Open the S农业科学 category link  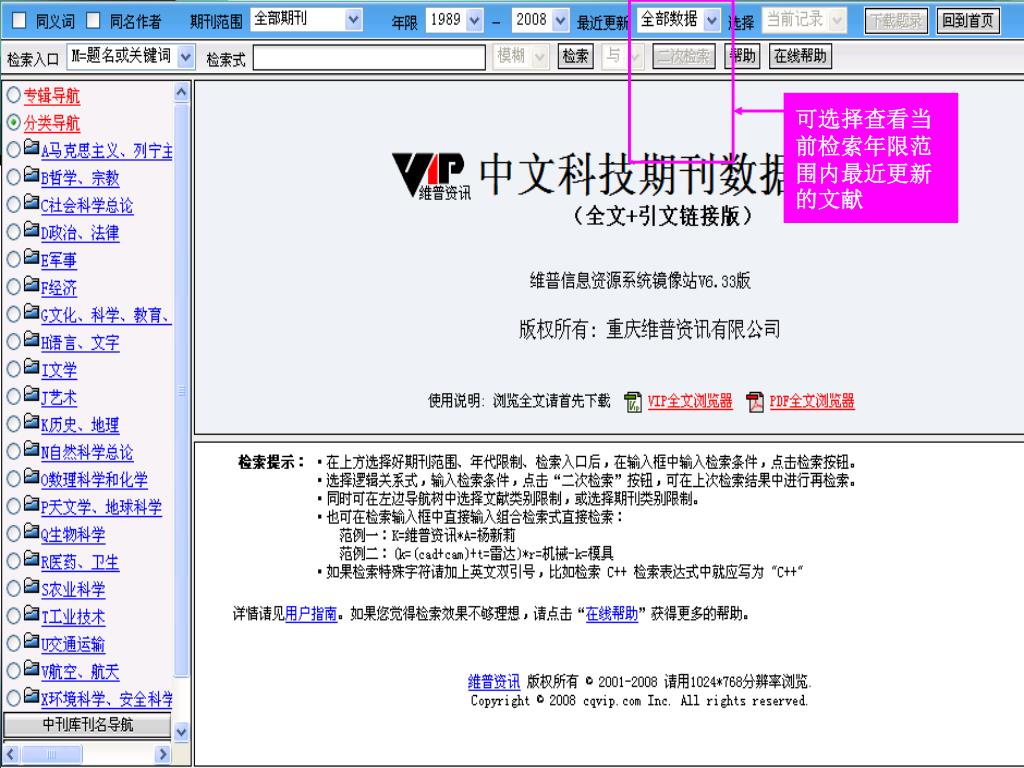(73, 590)
